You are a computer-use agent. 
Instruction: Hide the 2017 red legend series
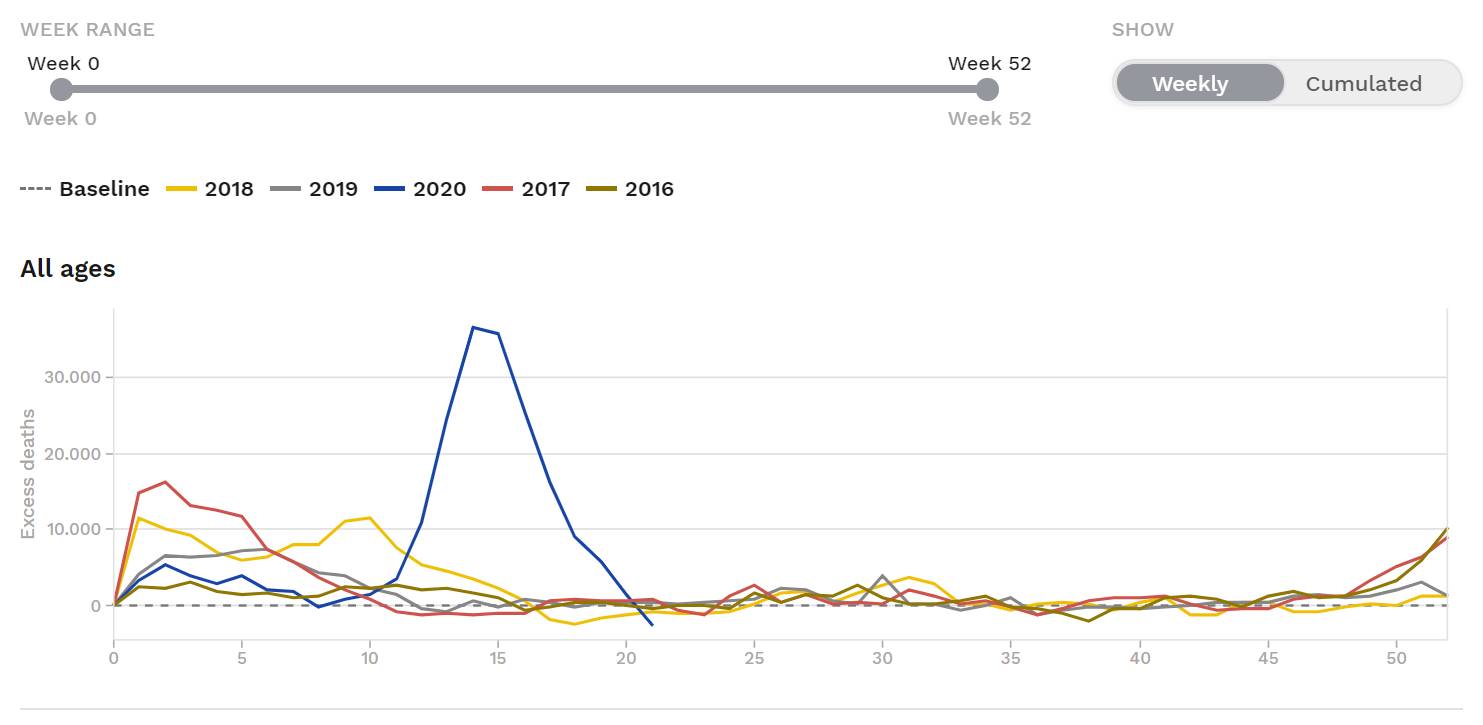(x=526, y=189)
